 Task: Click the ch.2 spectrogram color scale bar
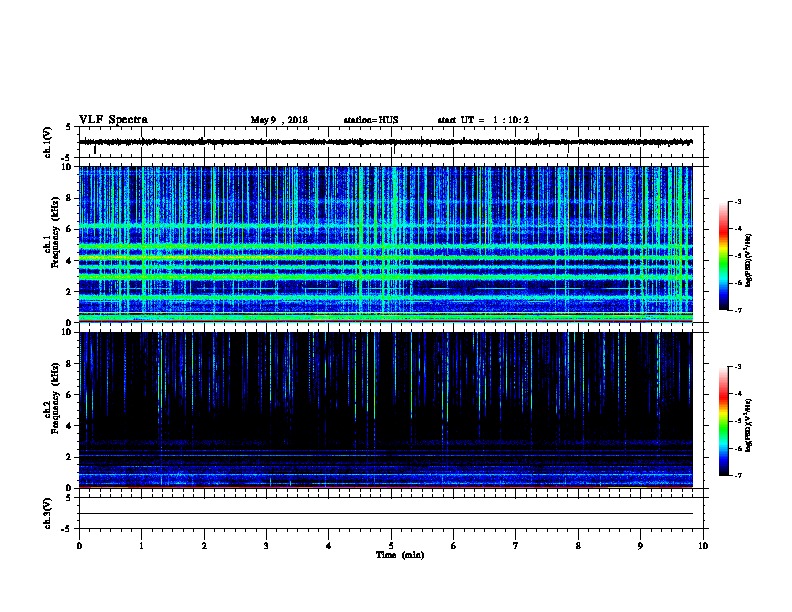[x=724, y=421]
